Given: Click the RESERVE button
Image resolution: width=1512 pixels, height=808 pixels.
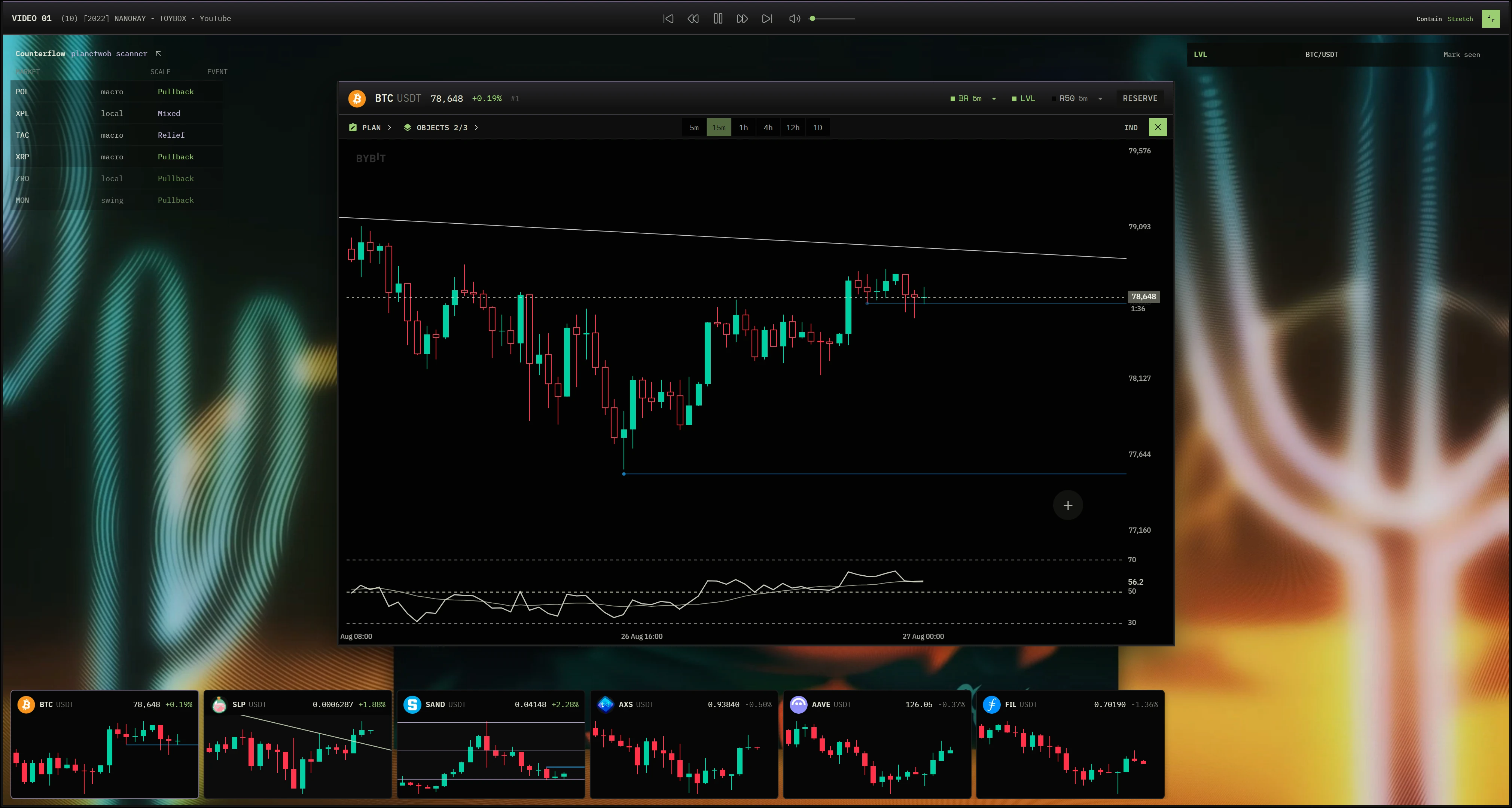Looking at the screenshot, I should tap(1140, 99).
